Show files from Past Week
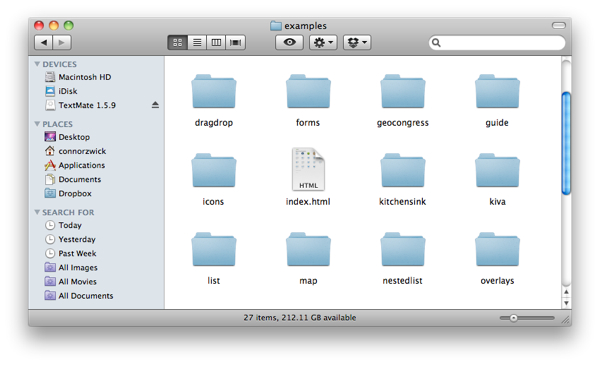The image size is (600, 365). (71, 254)
